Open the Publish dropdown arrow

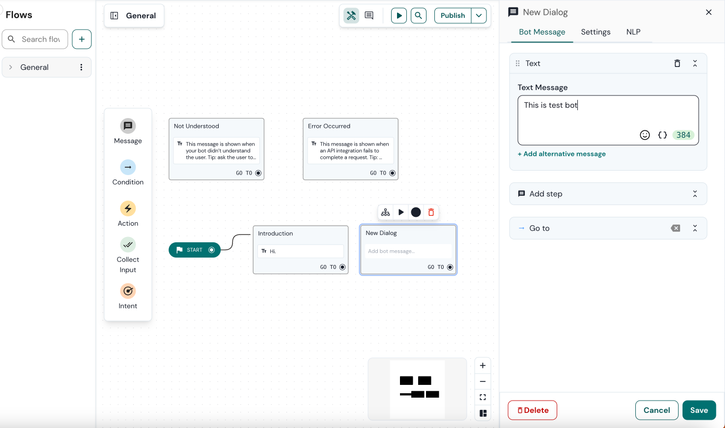point(479,16)
